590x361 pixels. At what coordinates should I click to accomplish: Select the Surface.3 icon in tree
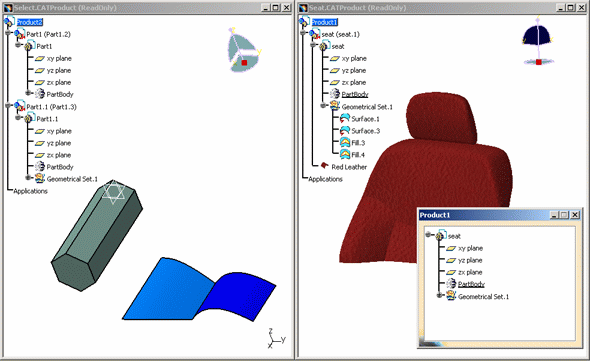point(345,131)
